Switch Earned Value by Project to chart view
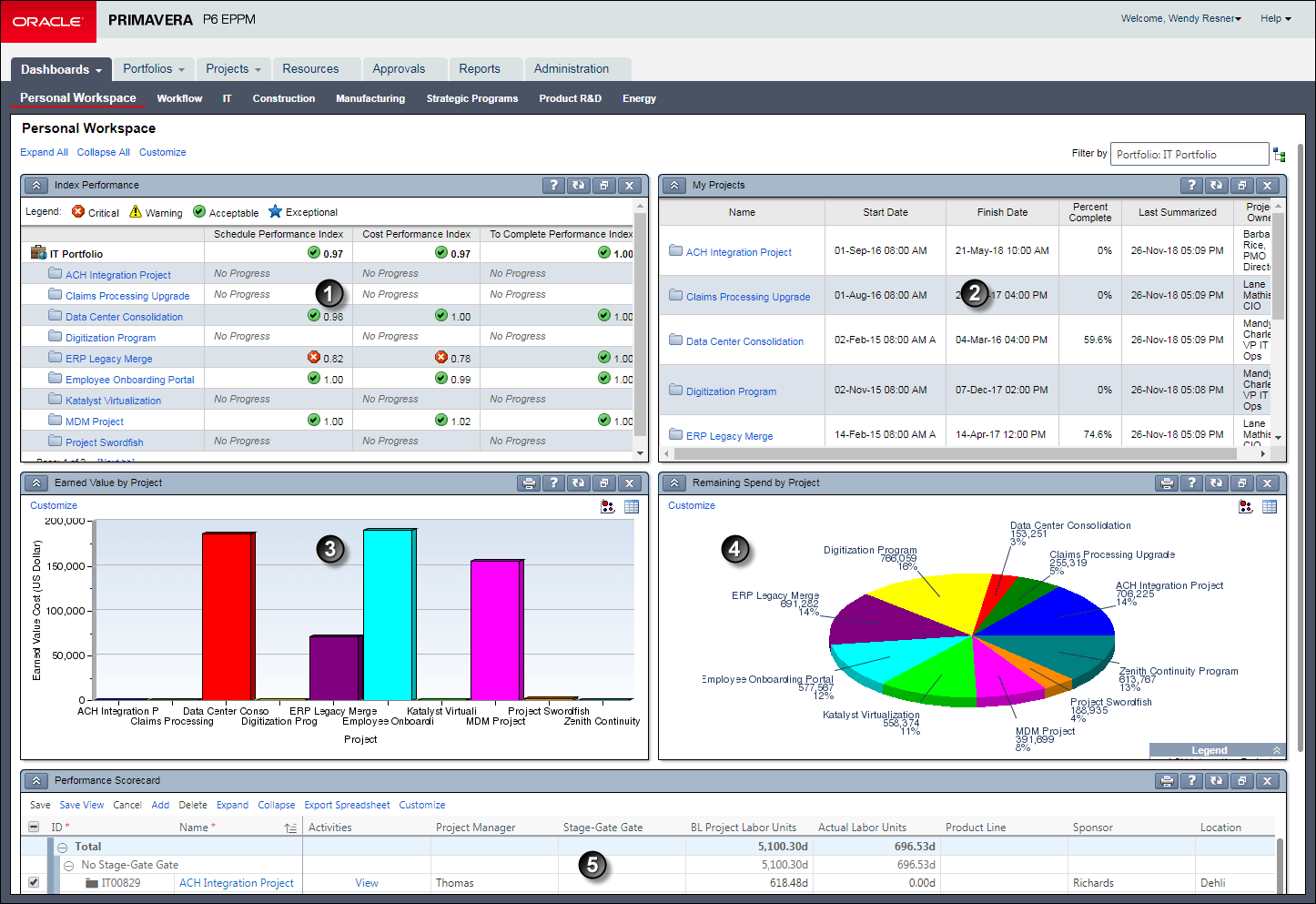 coord(608,506)
